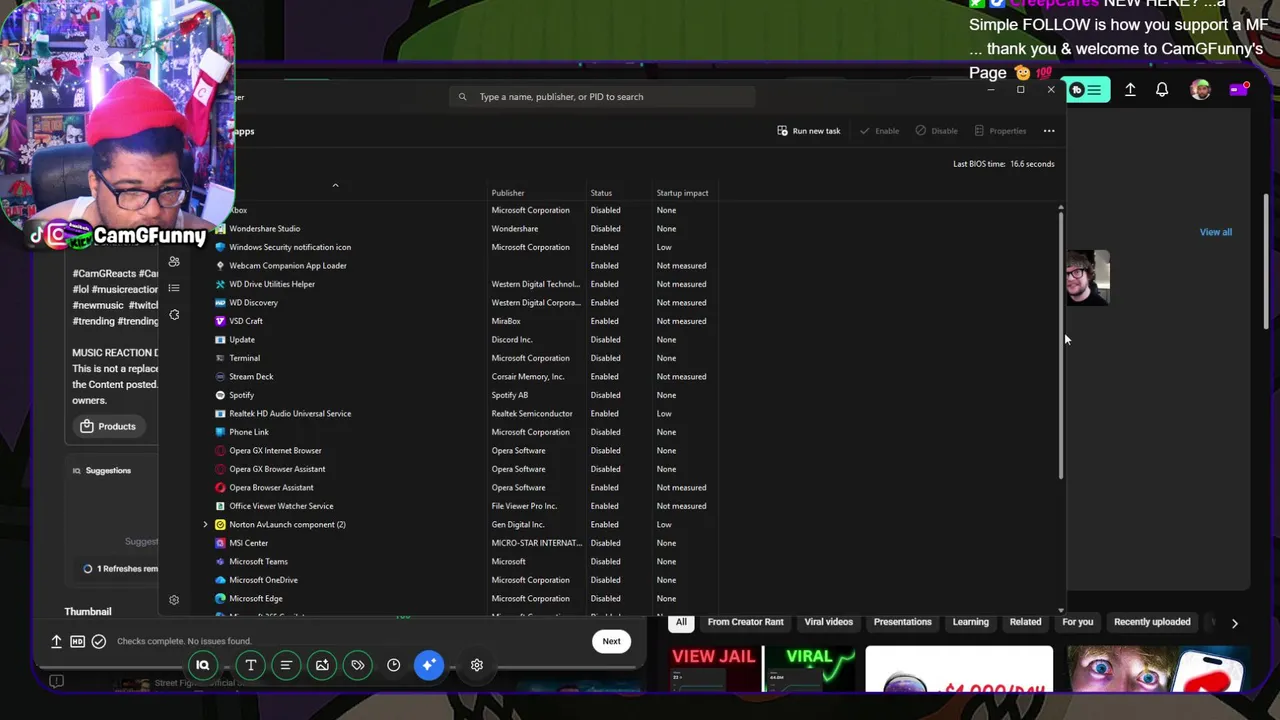Open the TubeBuddy IQ score tool
The image size is (1280, 720).
pyautogui.click(x=202, y=665)
